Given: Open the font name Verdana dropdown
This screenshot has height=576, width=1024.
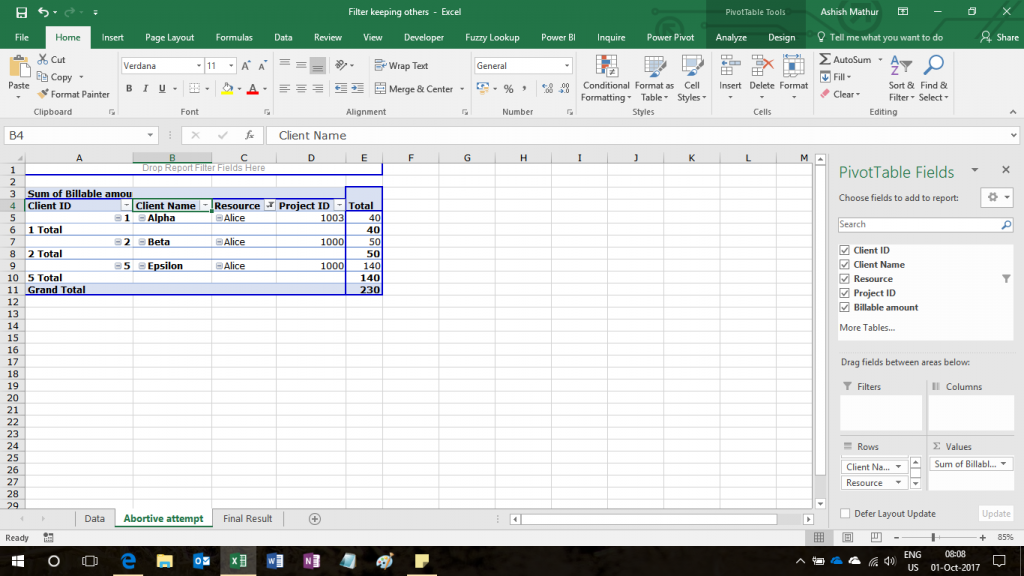Looking at the screenshot, I should (x=199, y=66).
